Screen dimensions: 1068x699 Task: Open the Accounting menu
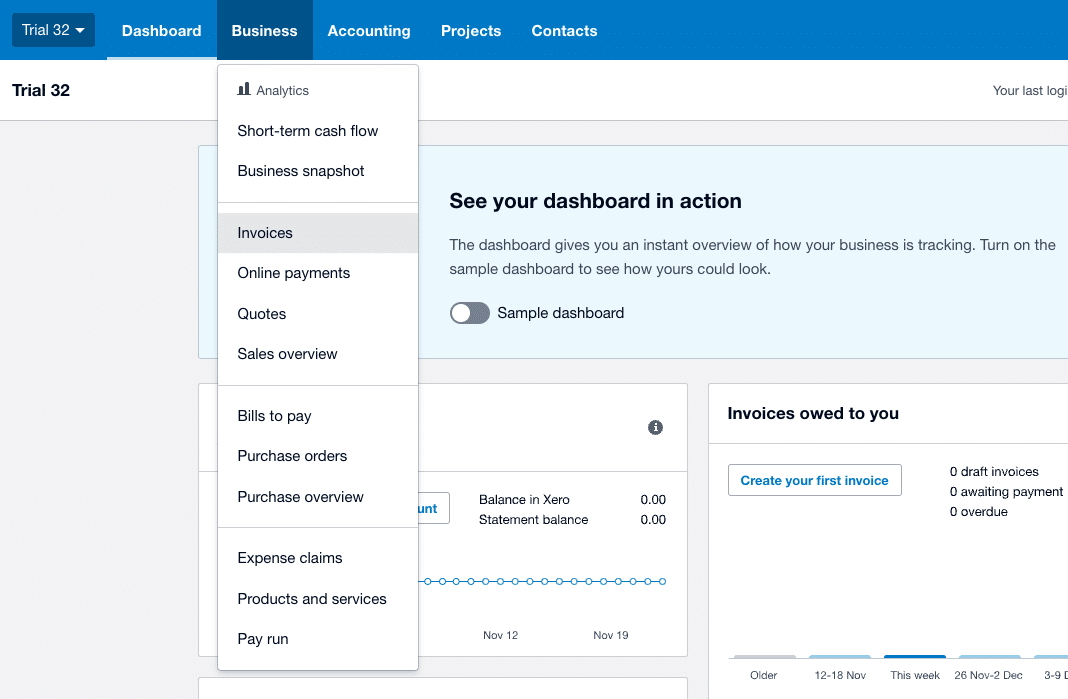pos(368,31)
